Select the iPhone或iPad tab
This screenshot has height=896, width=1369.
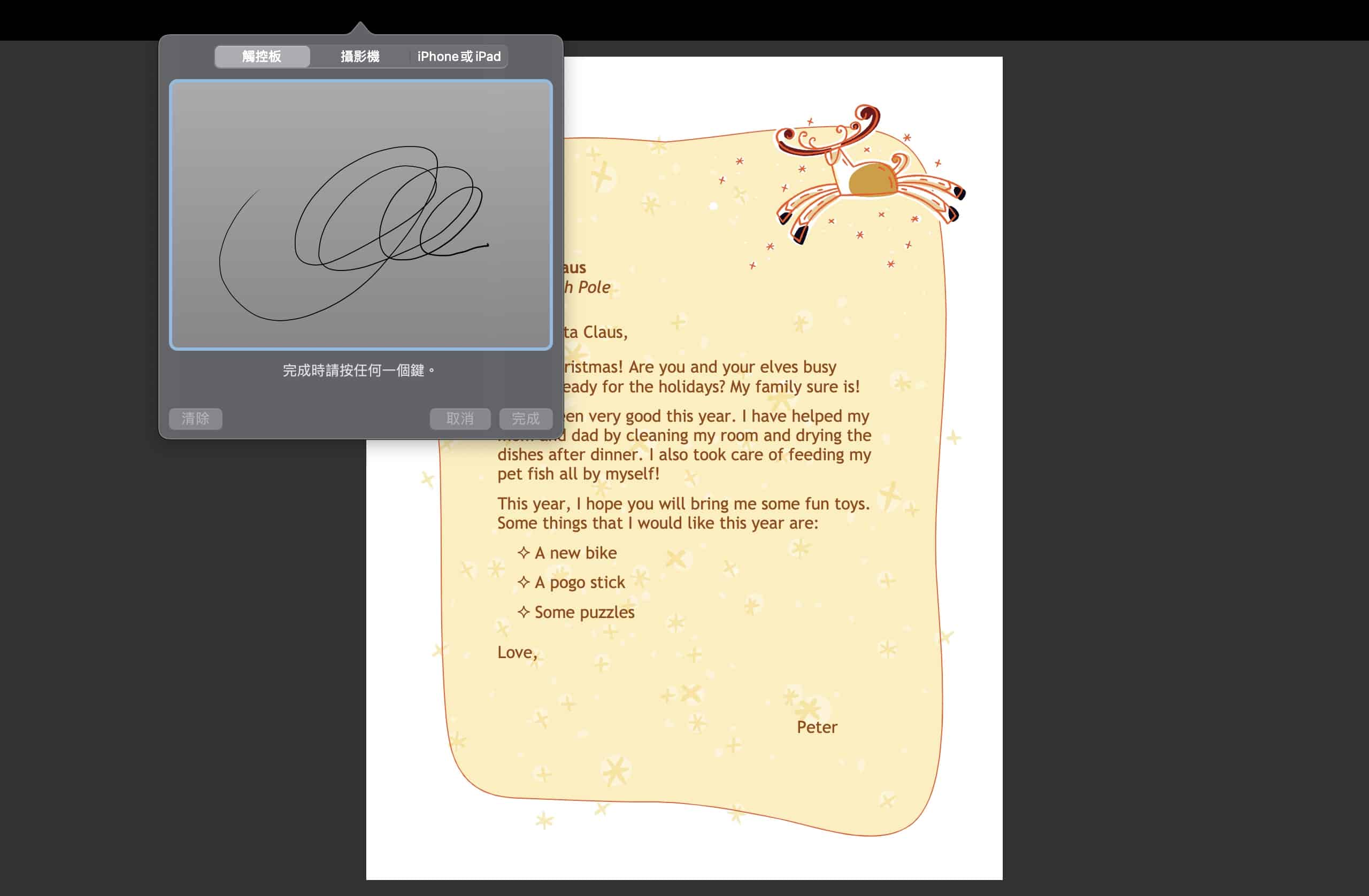tap(458, 56)
